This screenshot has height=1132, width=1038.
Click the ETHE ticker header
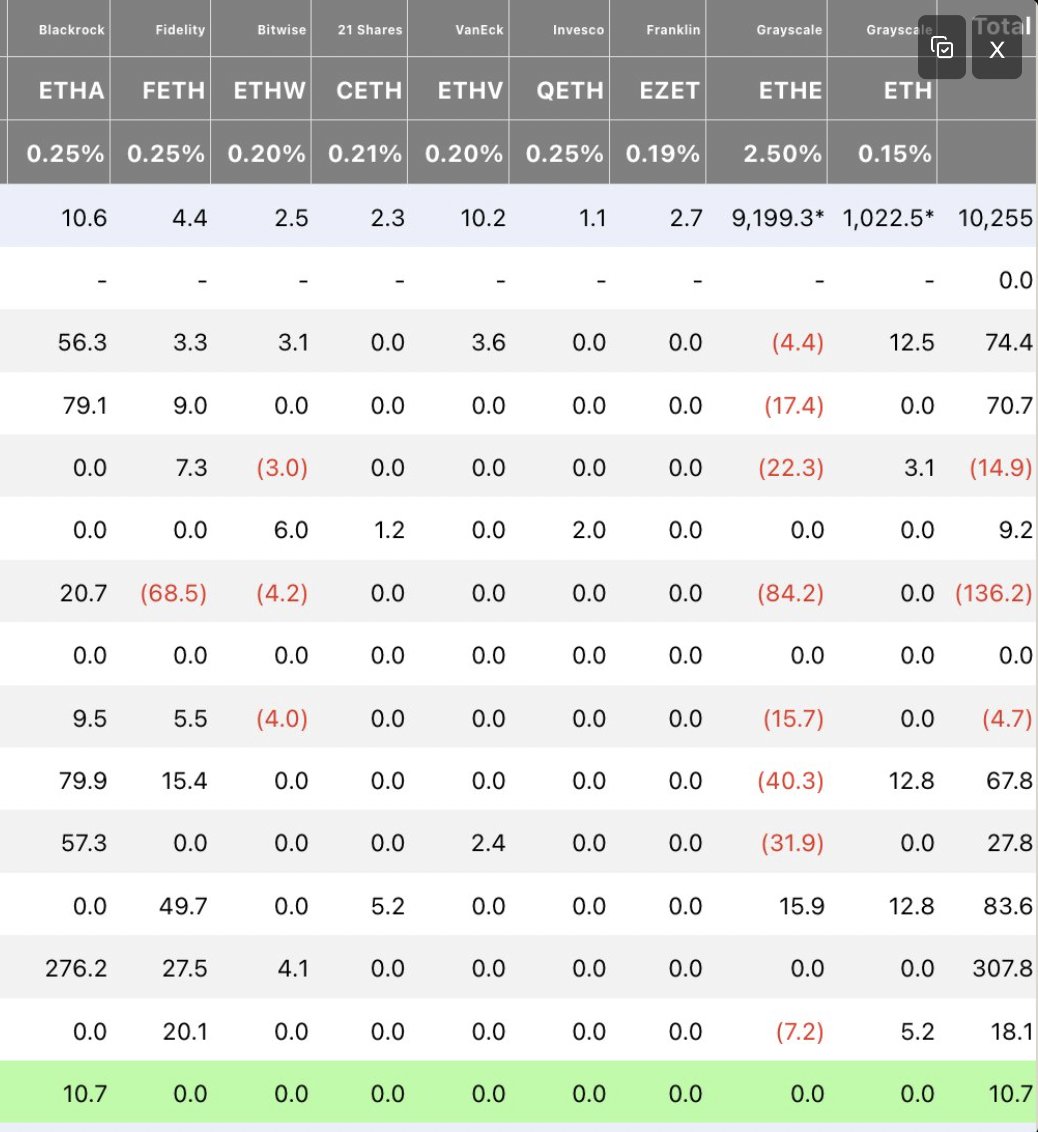[790, 90]
